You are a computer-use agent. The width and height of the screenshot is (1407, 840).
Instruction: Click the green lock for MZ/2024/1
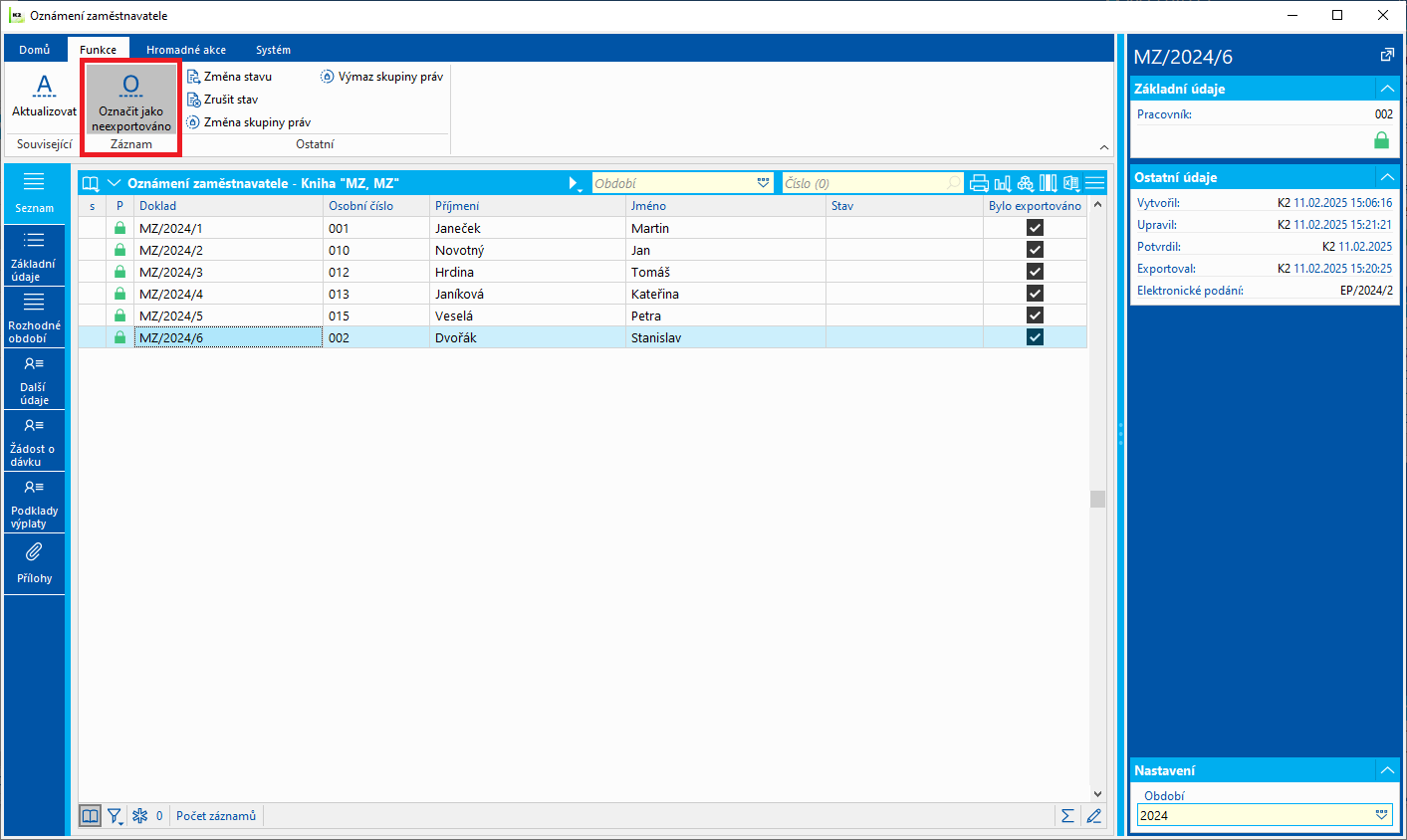point(119,228)
